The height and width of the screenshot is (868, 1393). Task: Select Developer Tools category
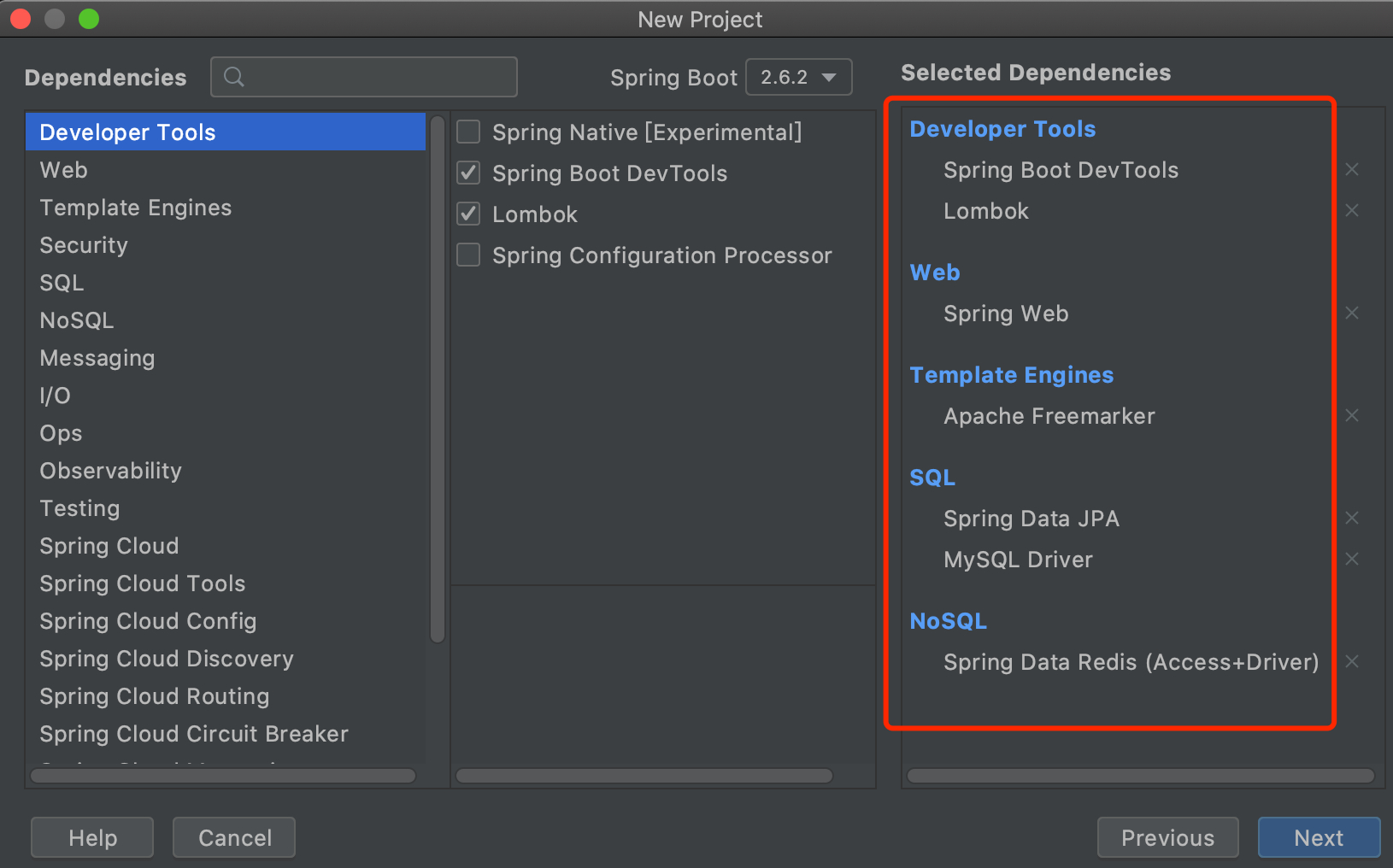[x=226, y=132]
